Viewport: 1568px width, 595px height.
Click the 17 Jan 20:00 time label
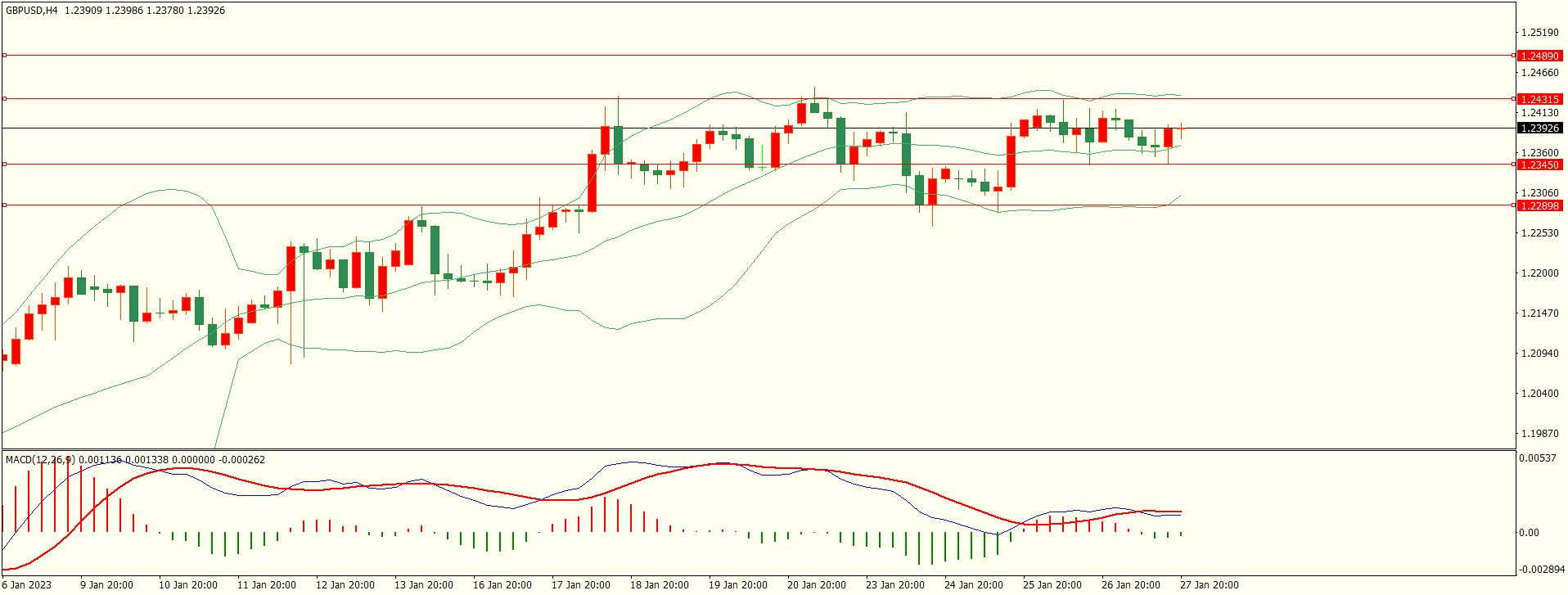581,585
